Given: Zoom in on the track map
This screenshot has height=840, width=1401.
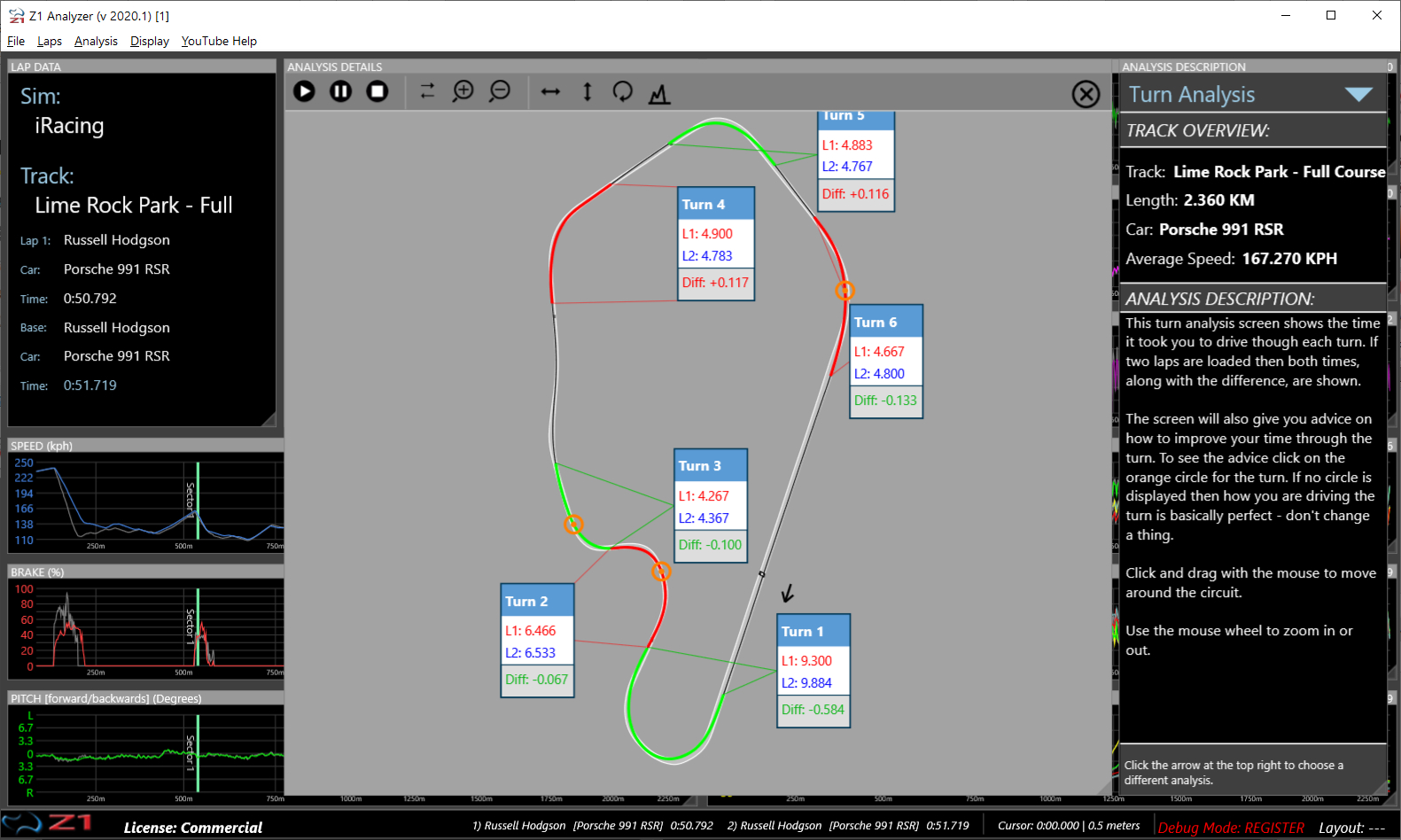Looking at the screenshot, I should point(463,91).
